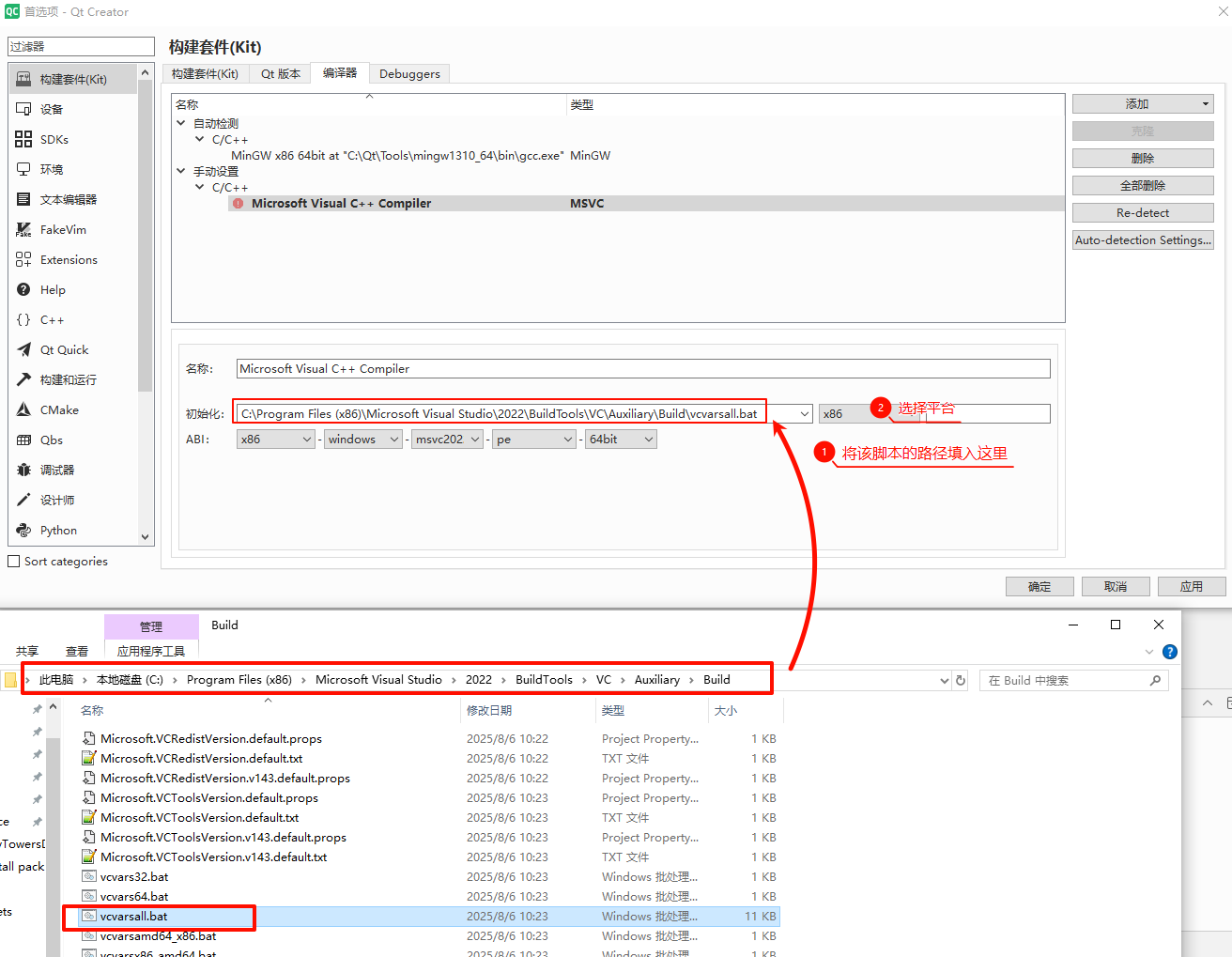Click the 全部删除 remove all button
This screenshot has width=1232, height=957.
(x=1143, y=186)
